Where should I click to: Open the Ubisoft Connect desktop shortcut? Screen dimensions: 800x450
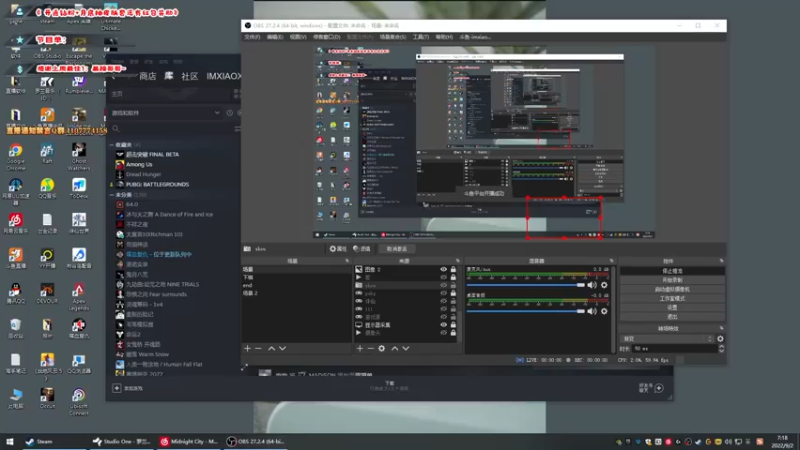point(79,402)
